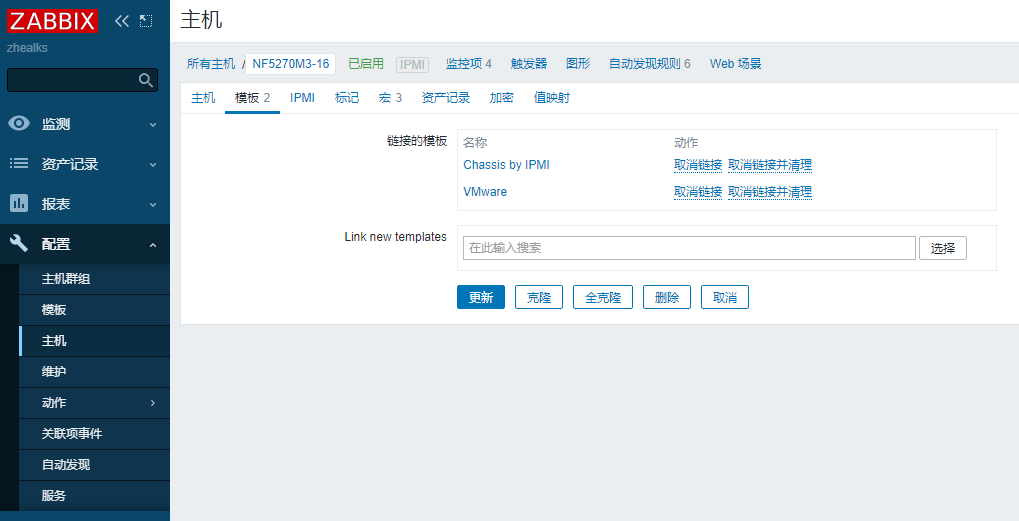The image size is (1019, 521).
Task: Focus the Link new templates search field
Action: [x=689, y=248]
